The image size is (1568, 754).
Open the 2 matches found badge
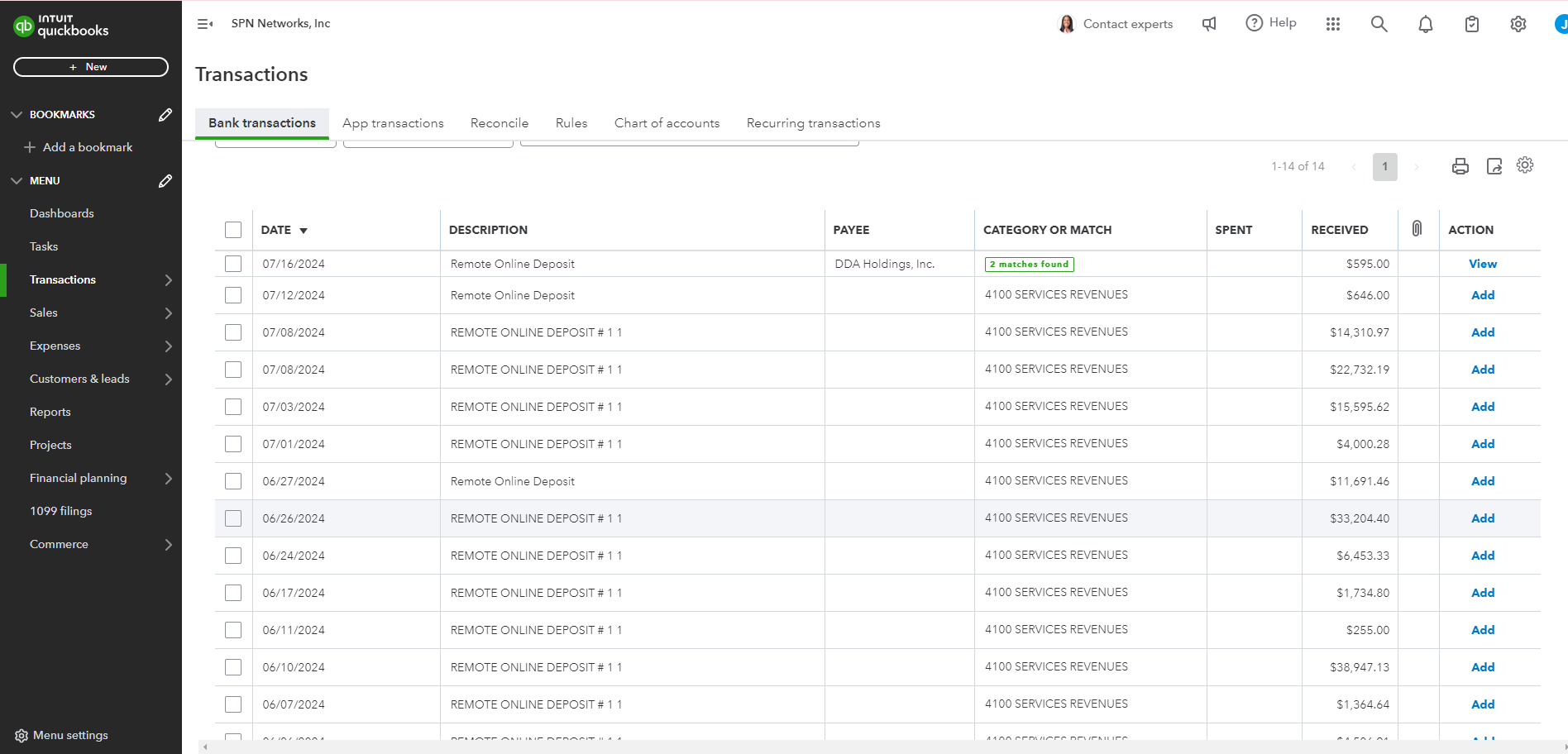point(1030,265)
